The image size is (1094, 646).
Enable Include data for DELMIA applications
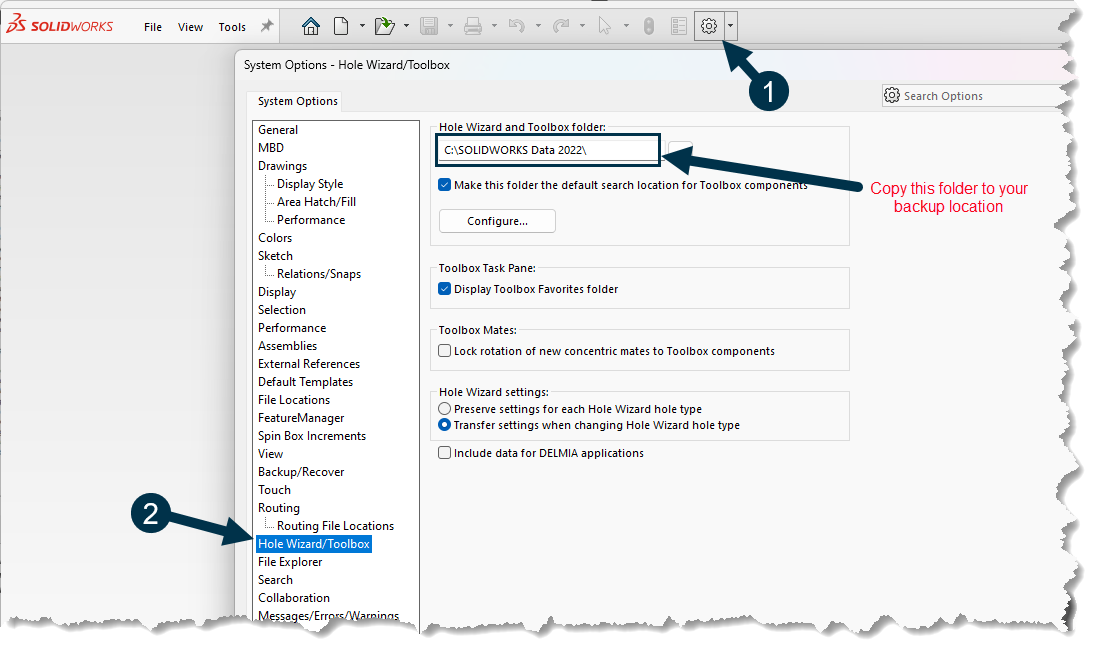[444, 453]
